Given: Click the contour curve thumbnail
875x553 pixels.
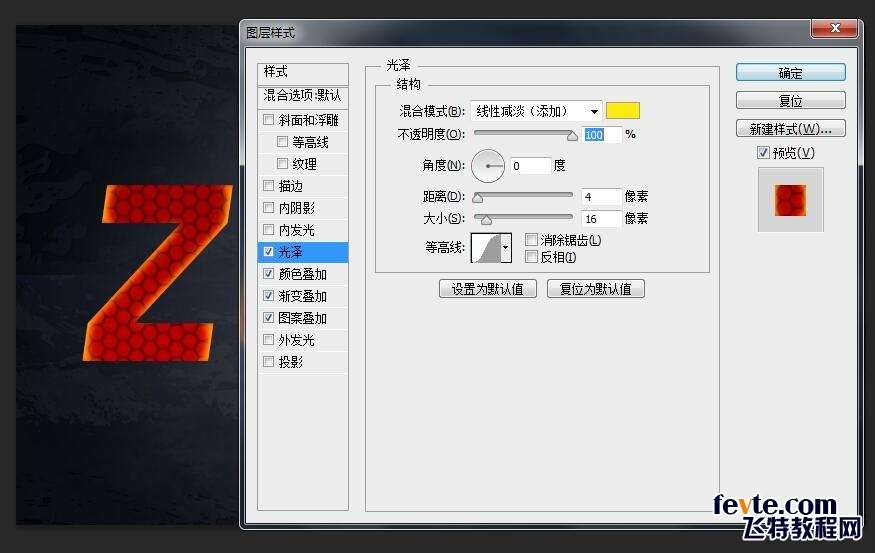Looking at the screenshot, I should [486, 248].
